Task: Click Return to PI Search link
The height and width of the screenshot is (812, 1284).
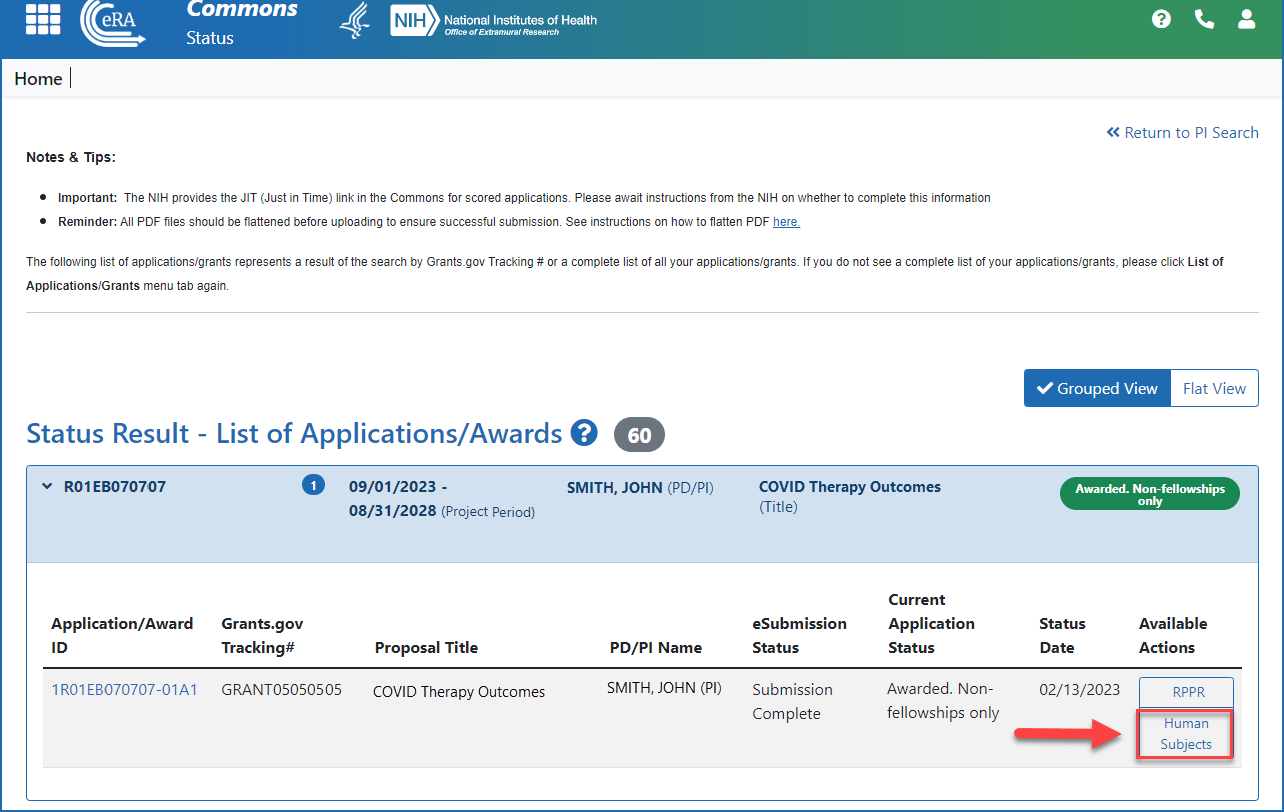Action: (1183, 132)
